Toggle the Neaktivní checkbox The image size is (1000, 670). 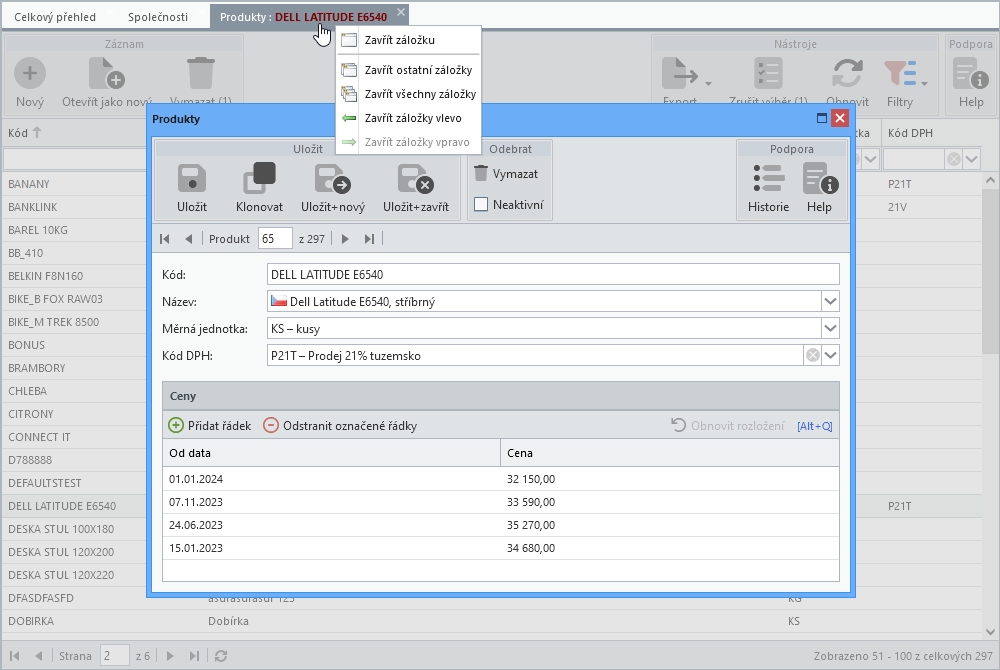pyautogui.click(x=481, y=205)
